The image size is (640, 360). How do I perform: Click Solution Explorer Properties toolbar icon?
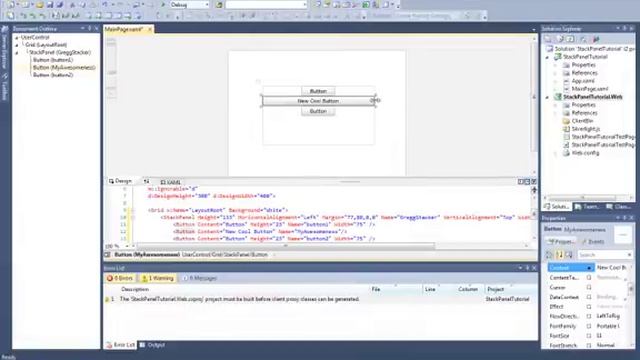(548, 39)
